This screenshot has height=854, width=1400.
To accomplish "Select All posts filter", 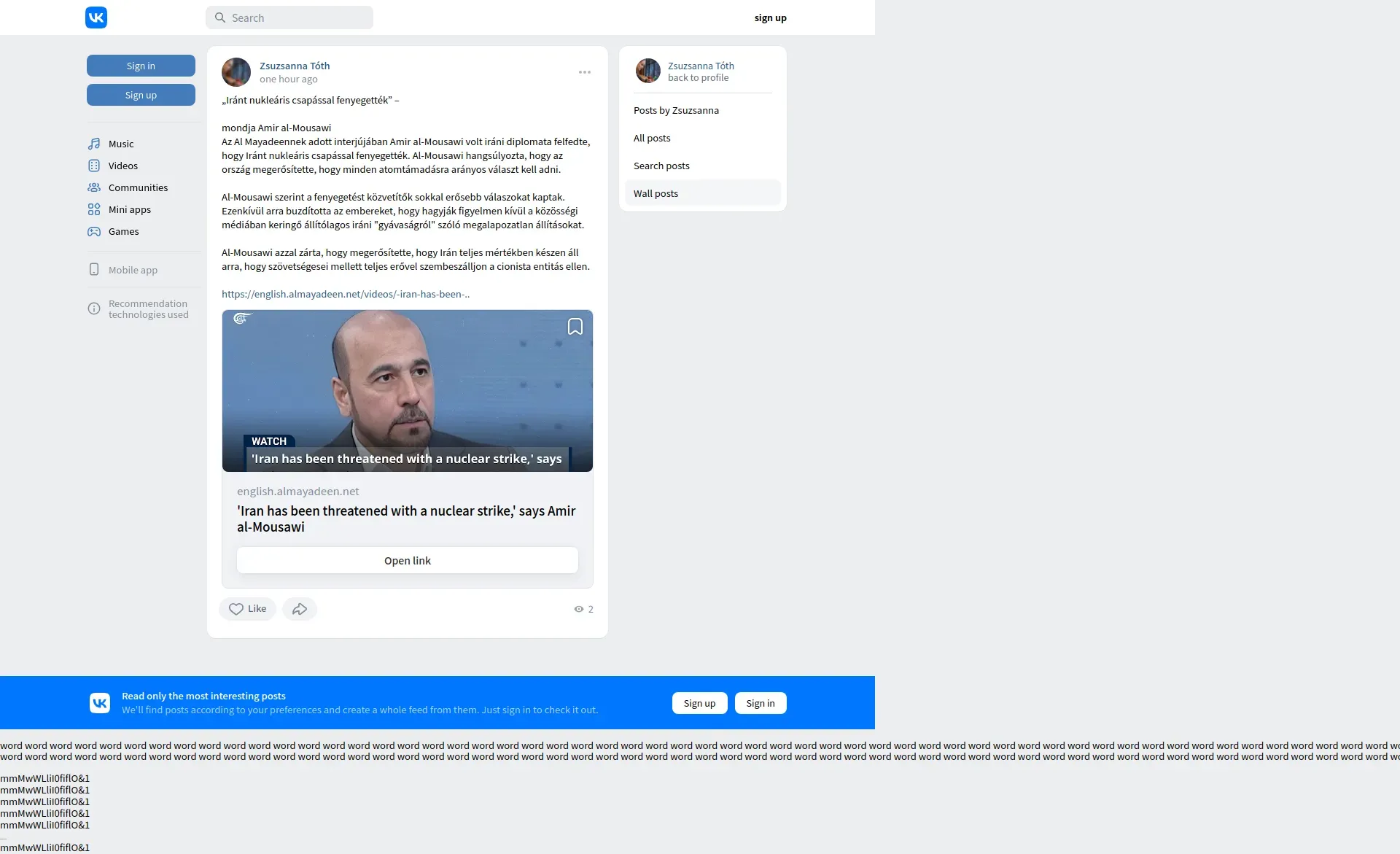I will coord(651,138).
